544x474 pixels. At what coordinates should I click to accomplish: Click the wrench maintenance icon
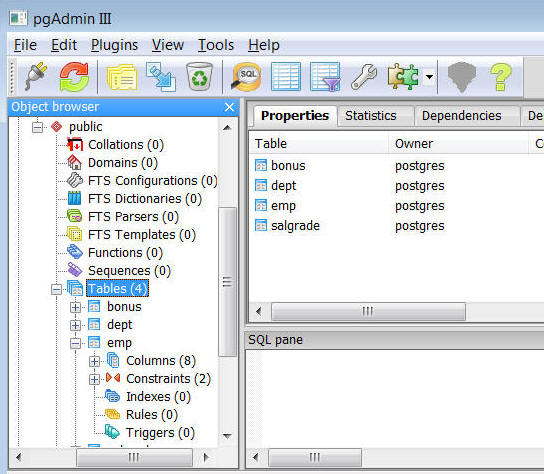tap(364, 76)
